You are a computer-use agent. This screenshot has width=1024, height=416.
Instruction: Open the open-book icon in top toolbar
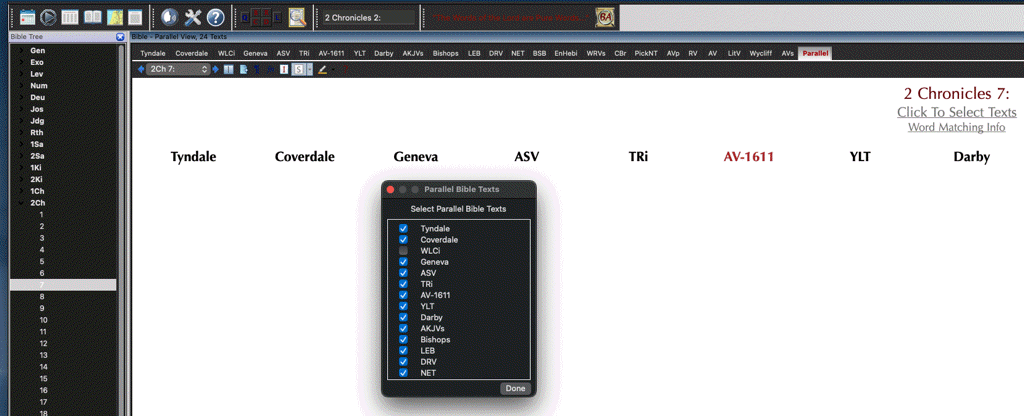point(92,17)
